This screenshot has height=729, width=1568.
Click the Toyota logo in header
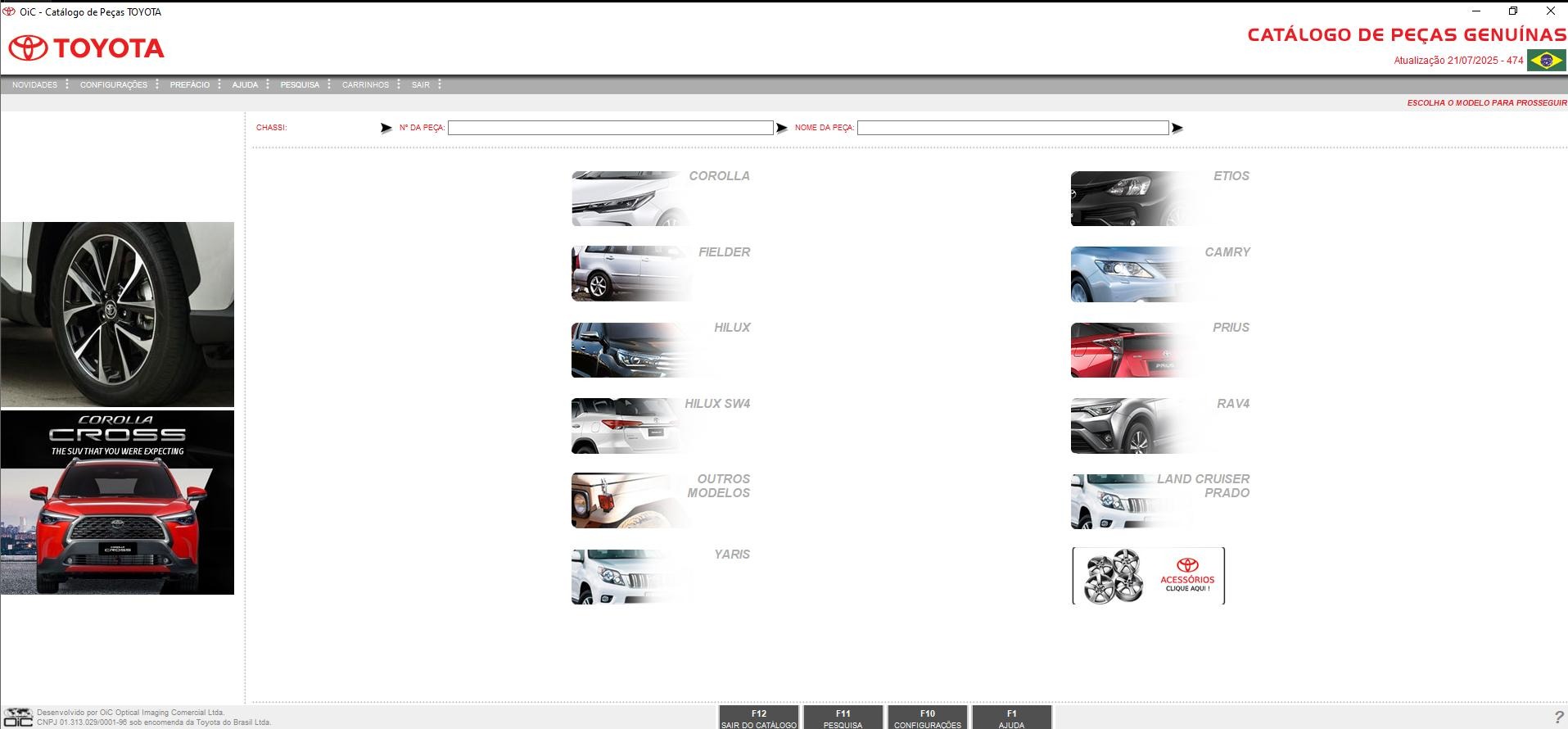coord(86,48)
